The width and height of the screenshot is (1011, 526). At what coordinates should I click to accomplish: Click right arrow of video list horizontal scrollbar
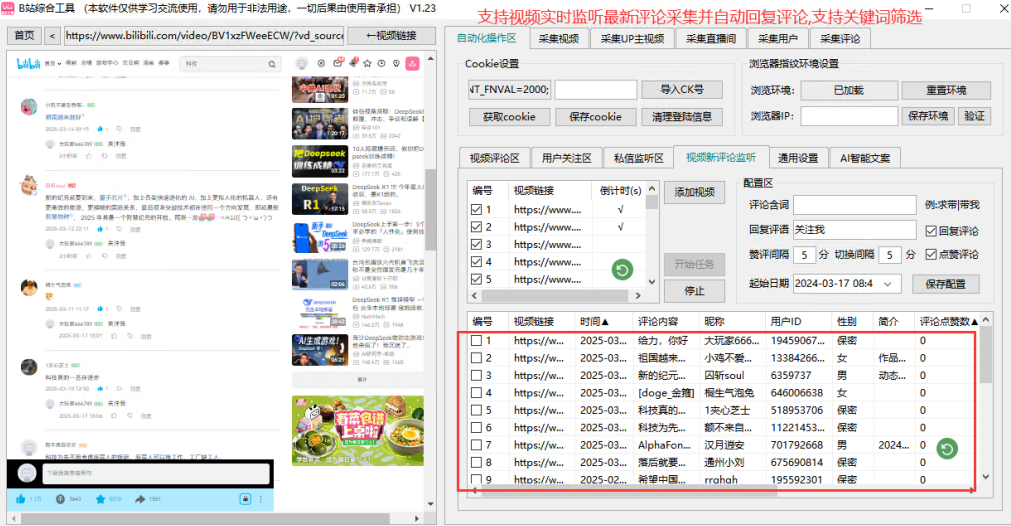coord(638,295)
